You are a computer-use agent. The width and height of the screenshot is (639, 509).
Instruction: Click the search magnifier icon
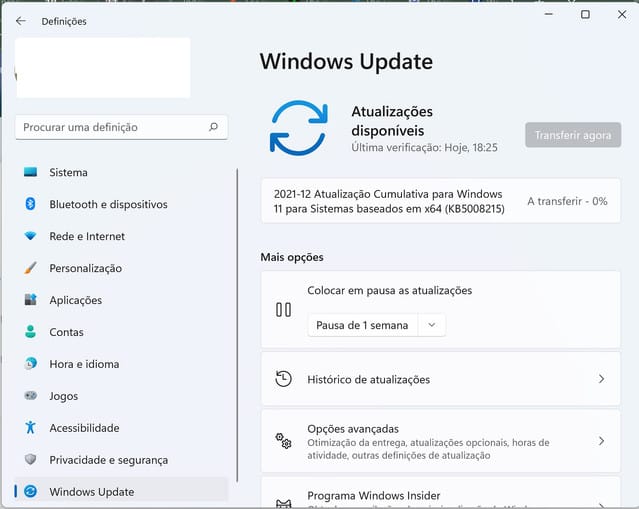point(214,127)
